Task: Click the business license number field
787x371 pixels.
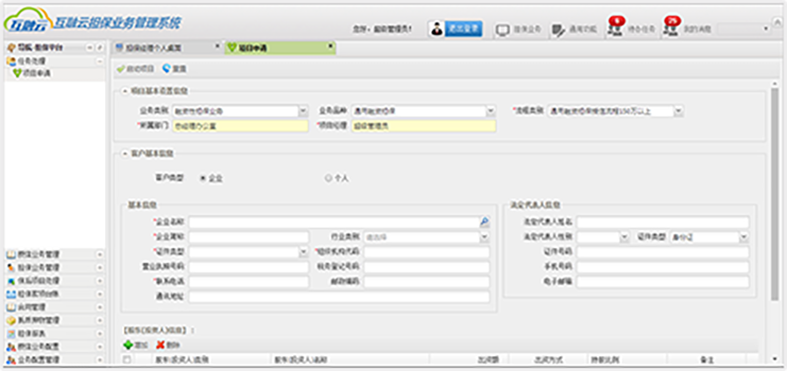Action: click(249, 267)
